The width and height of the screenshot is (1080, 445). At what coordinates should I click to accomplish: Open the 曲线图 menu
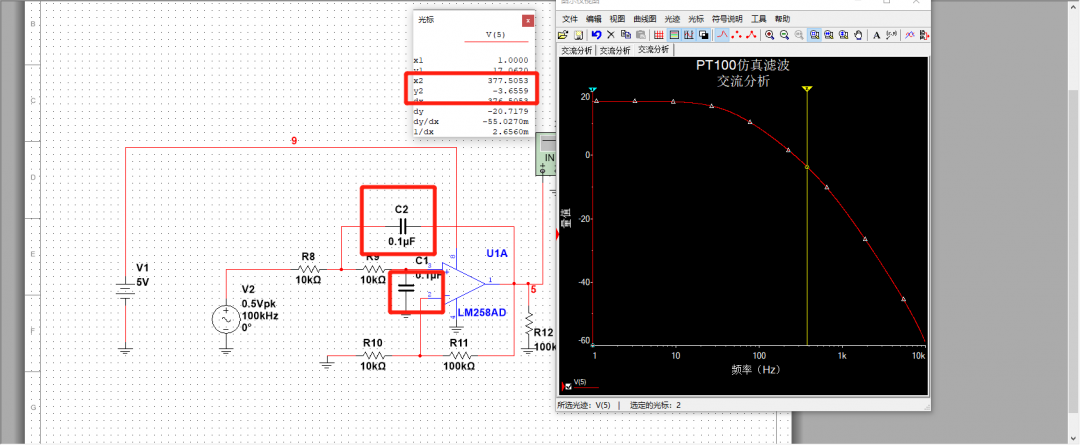point(645,19)
